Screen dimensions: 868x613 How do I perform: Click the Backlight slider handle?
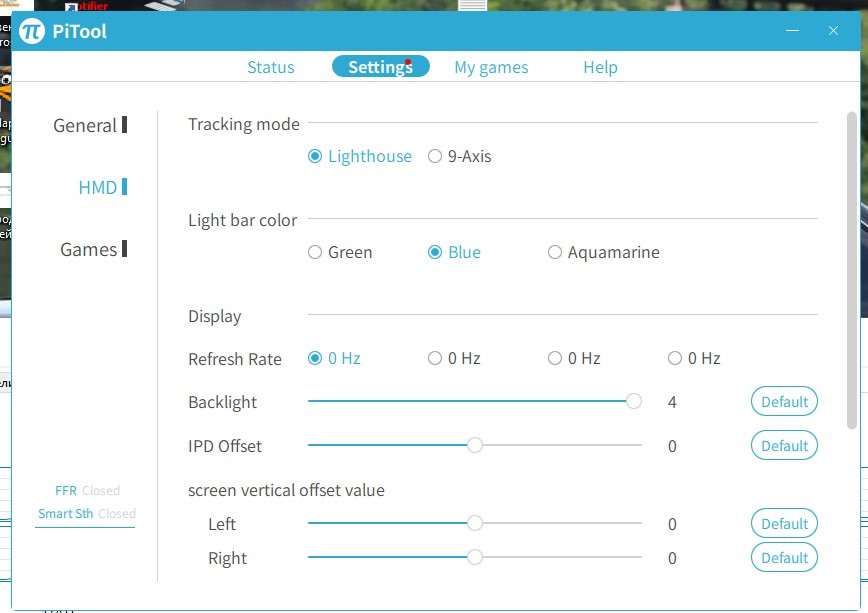click(x=634, y=401)
